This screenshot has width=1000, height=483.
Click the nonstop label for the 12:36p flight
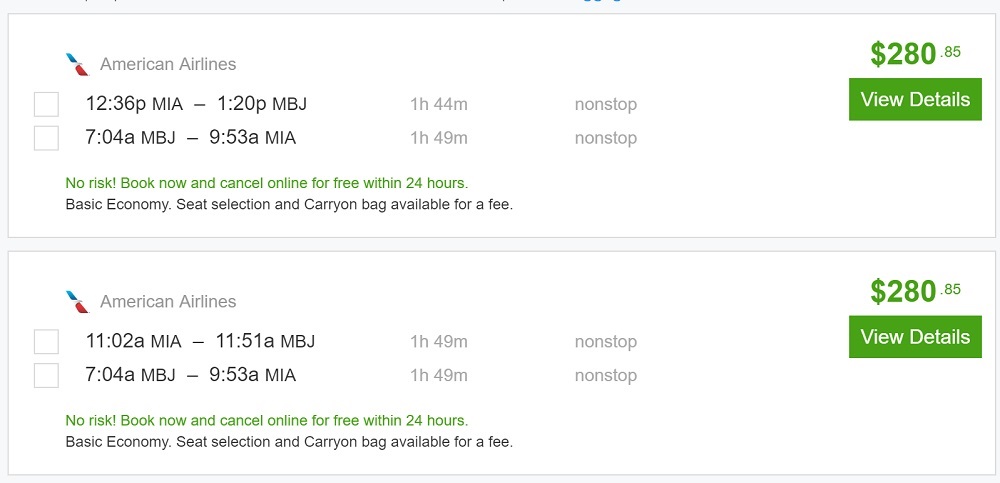[x=605, y=104]
